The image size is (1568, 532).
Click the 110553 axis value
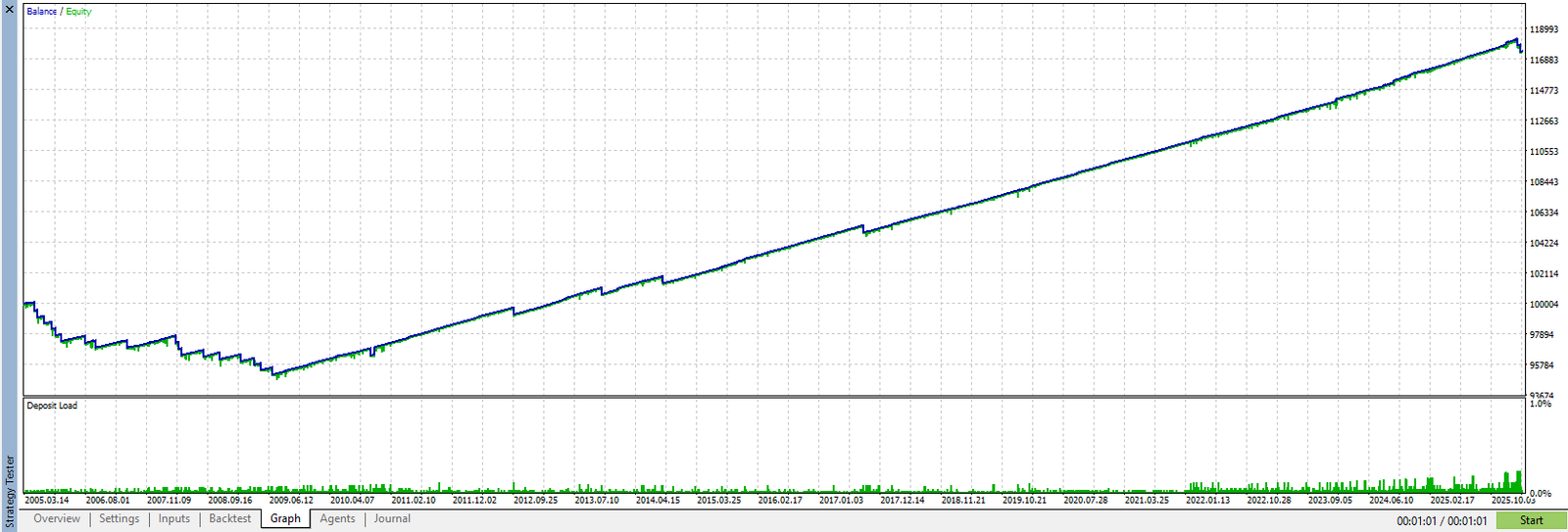click(1544, 152)
